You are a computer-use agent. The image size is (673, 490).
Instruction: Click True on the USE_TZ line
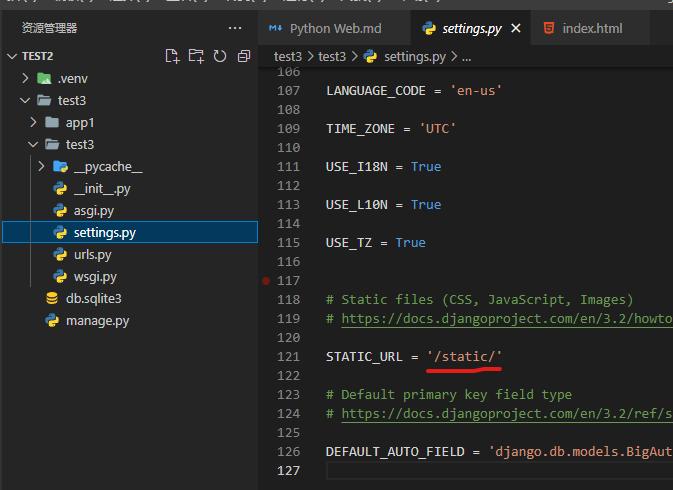410,243
